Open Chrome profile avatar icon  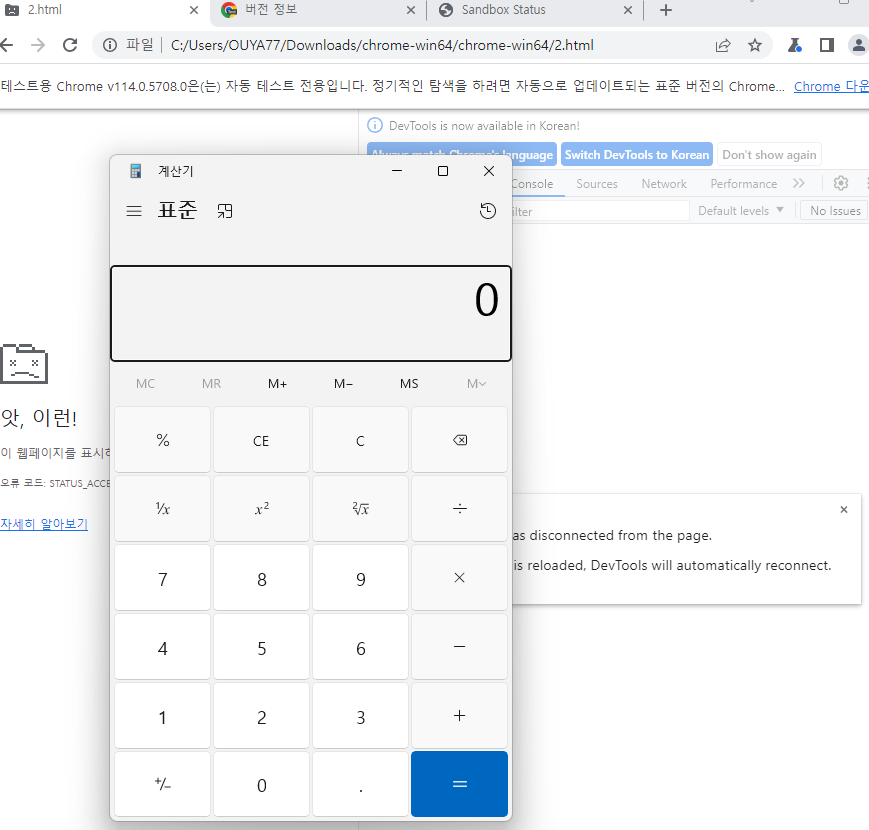858,45
